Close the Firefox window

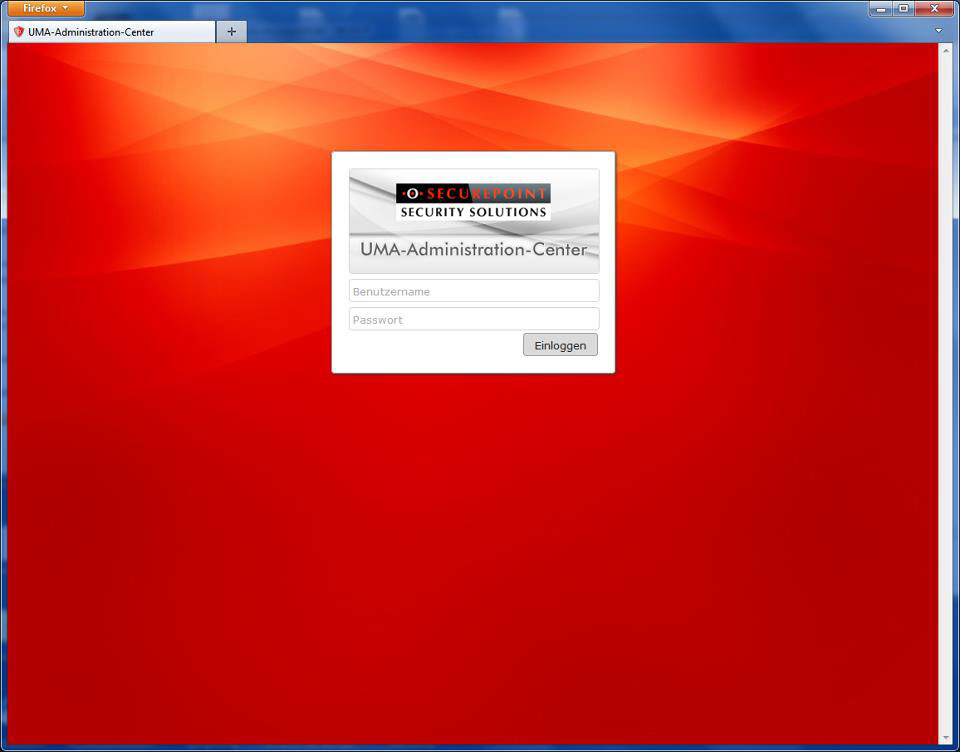pyautogui.click(x=935, y=9)
